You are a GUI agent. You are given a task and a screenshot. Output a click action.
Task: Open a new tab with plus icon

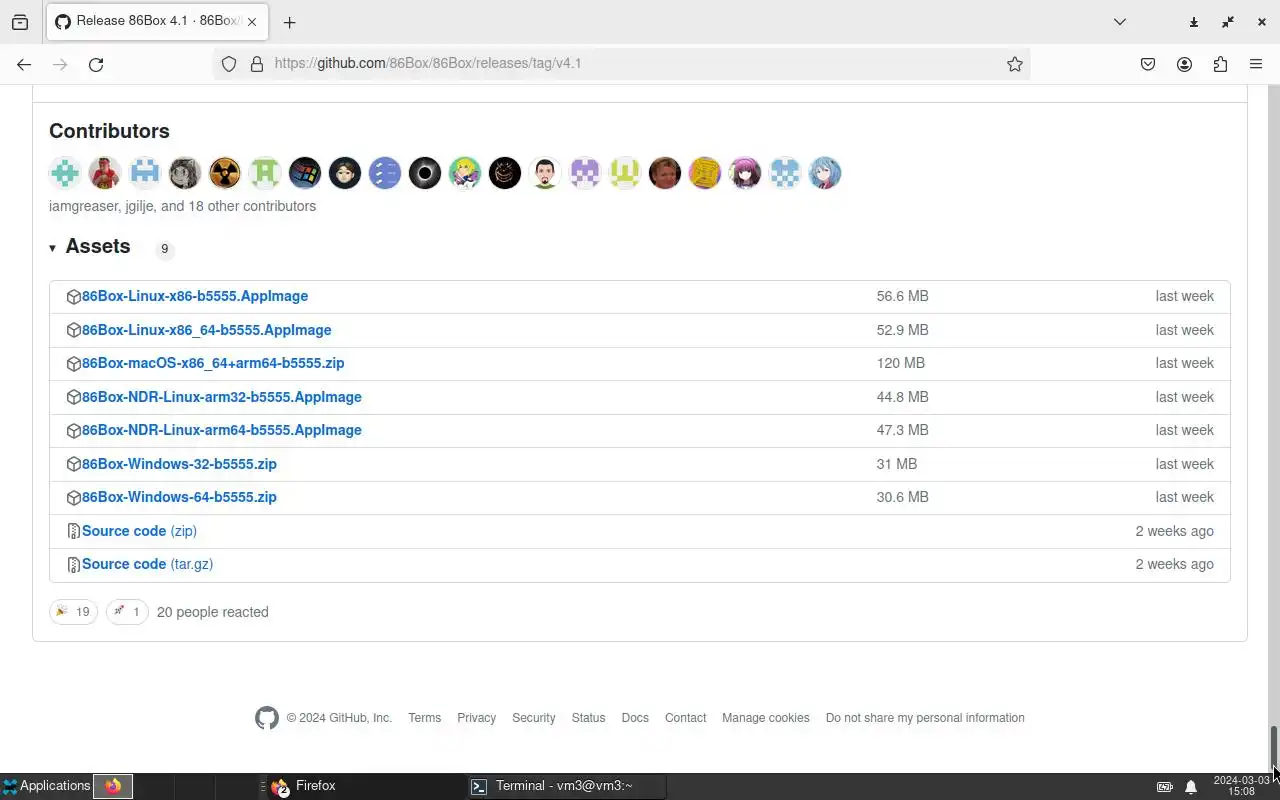[x=289, y=22]
